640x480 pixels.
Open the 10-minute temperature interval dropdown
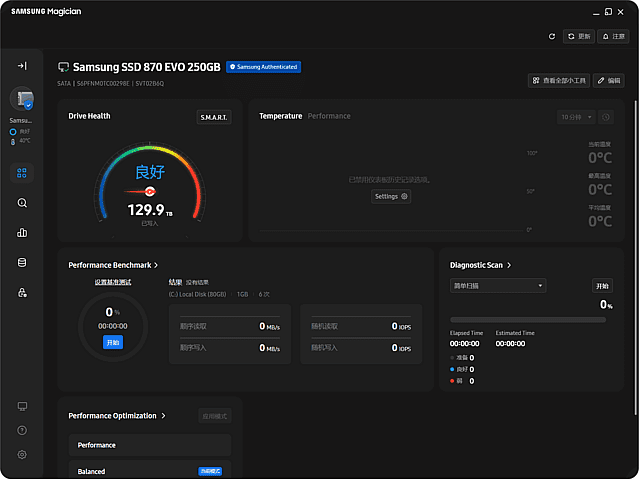576,117
